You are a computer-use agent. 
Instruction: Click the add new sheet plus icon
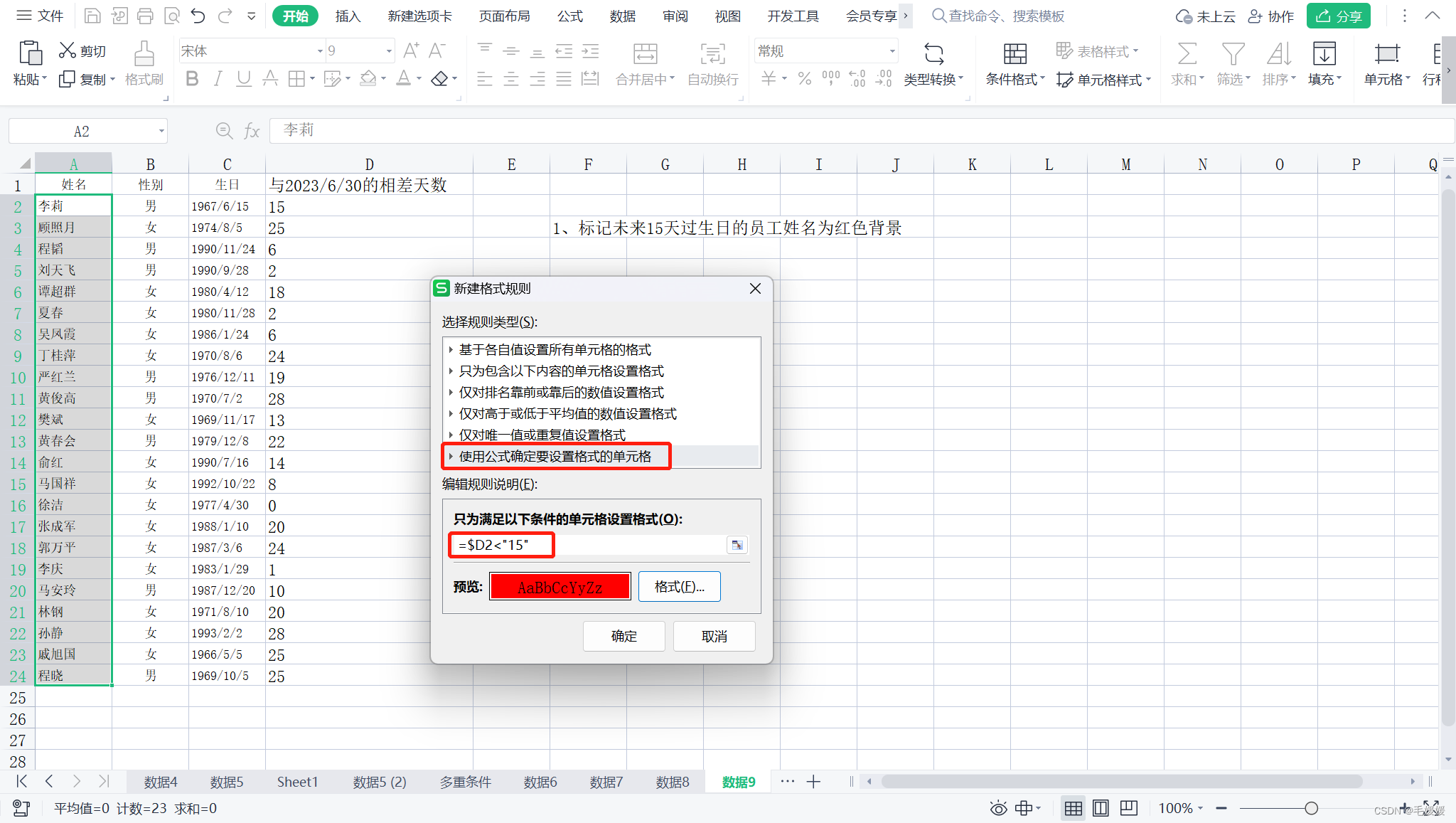pyautogui.click(x=814, y=782)
